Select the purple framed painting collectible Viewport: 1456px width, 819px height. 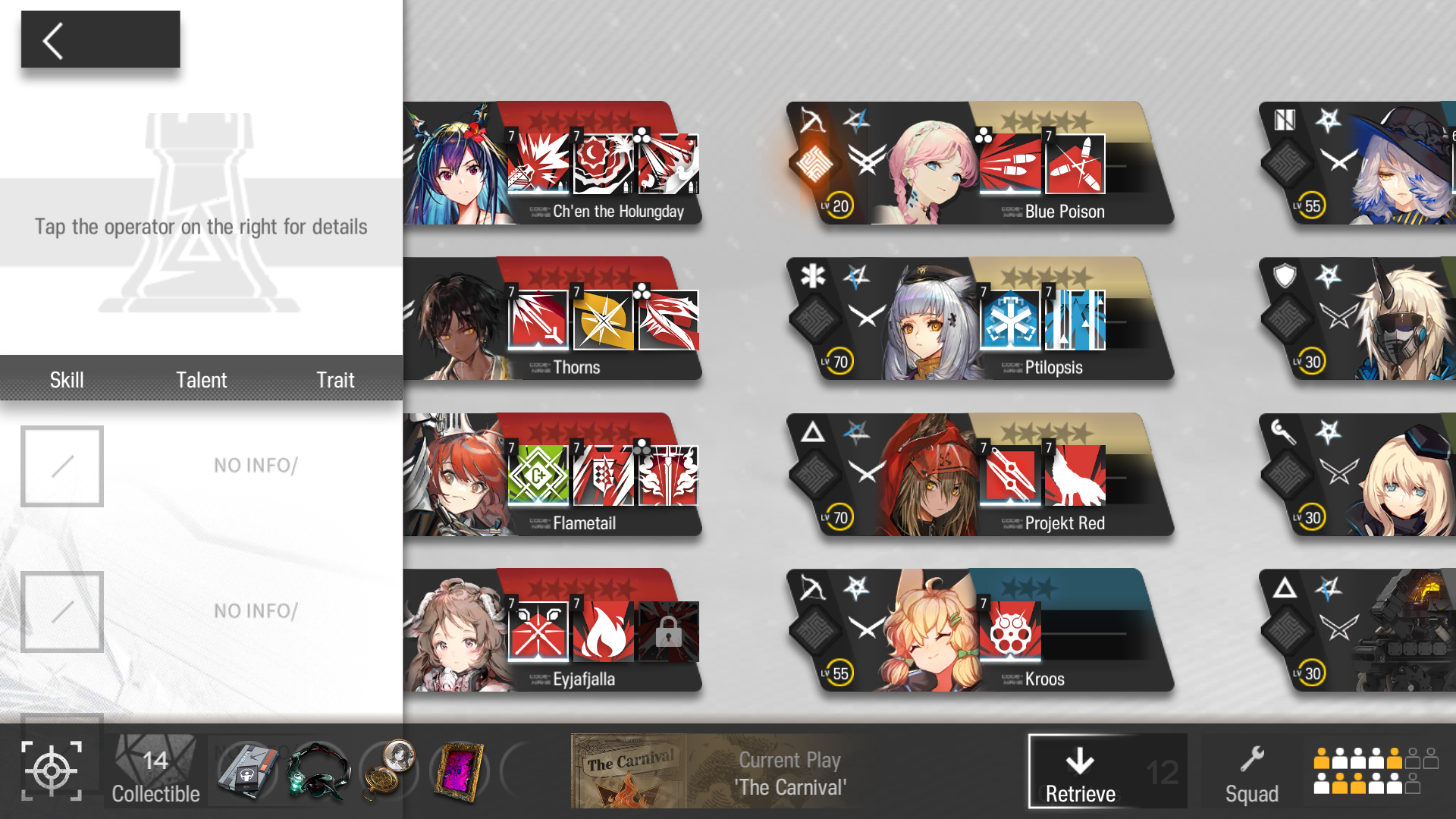coord(459,772)
